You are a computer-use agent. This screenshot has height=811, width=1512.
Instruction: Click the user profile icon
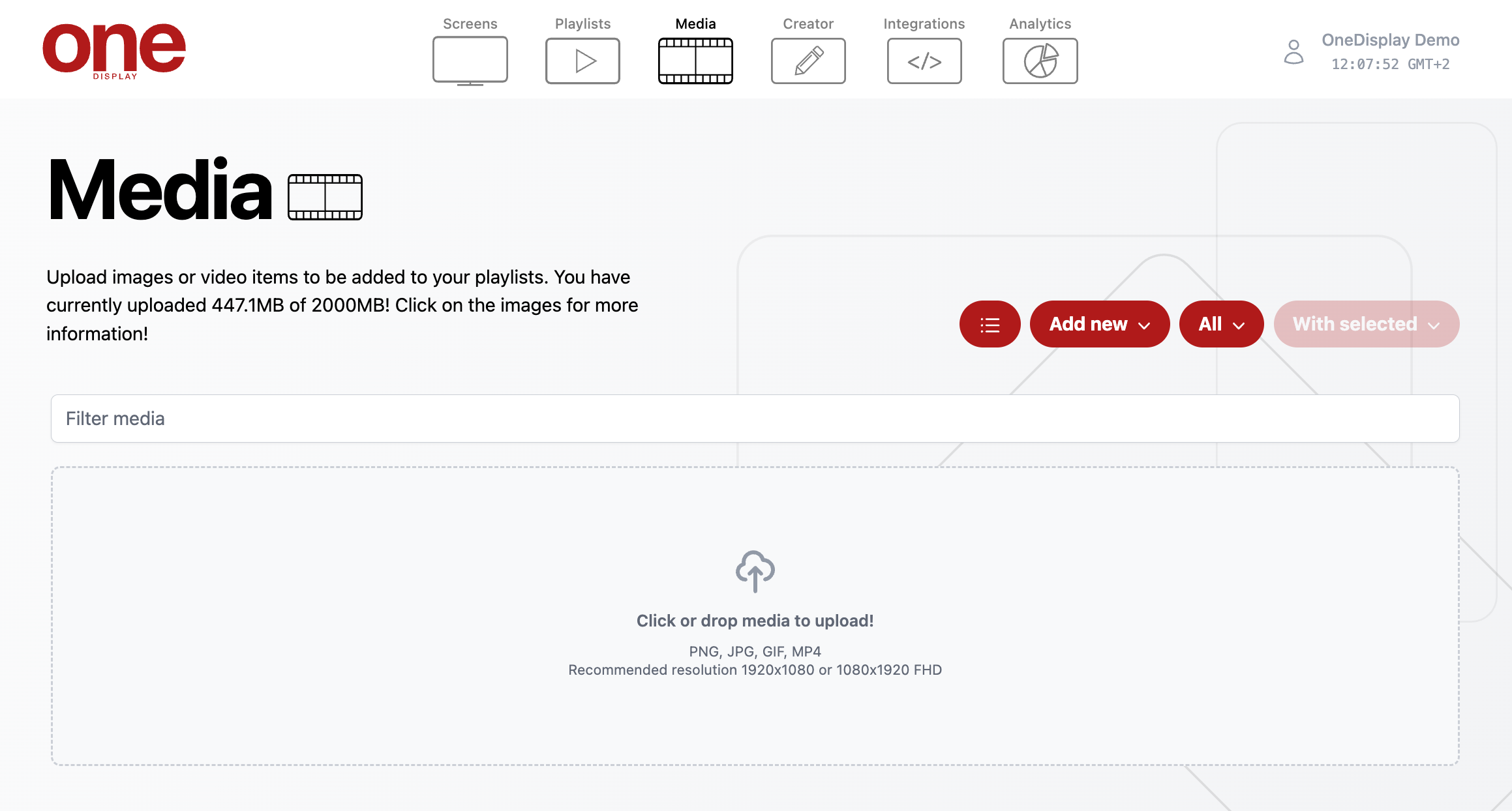tap(1293, 52)
